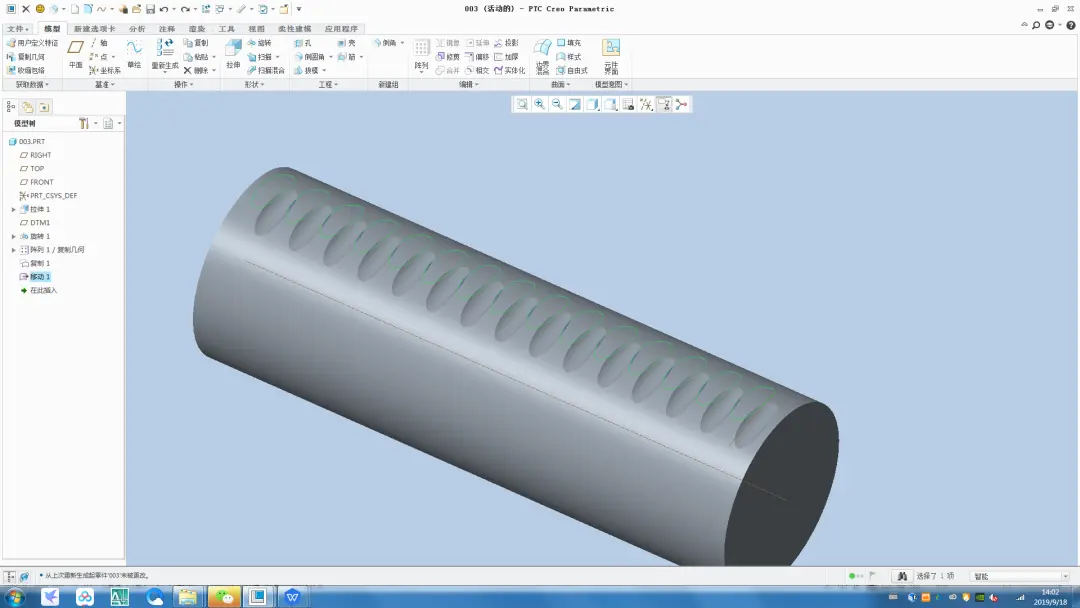Screen dimensions: 1080x608
Task: Click the 用户定义特征 button
Action: coord(32,43)
